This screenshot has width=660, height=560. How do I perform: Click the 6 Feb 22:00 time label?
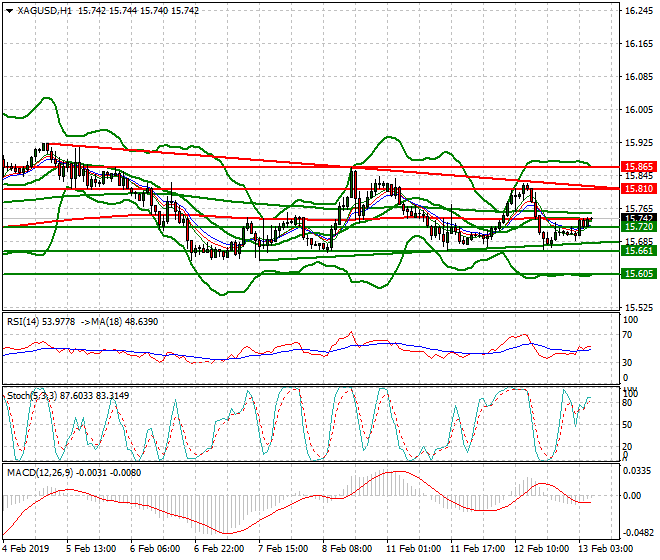(219, 549)
